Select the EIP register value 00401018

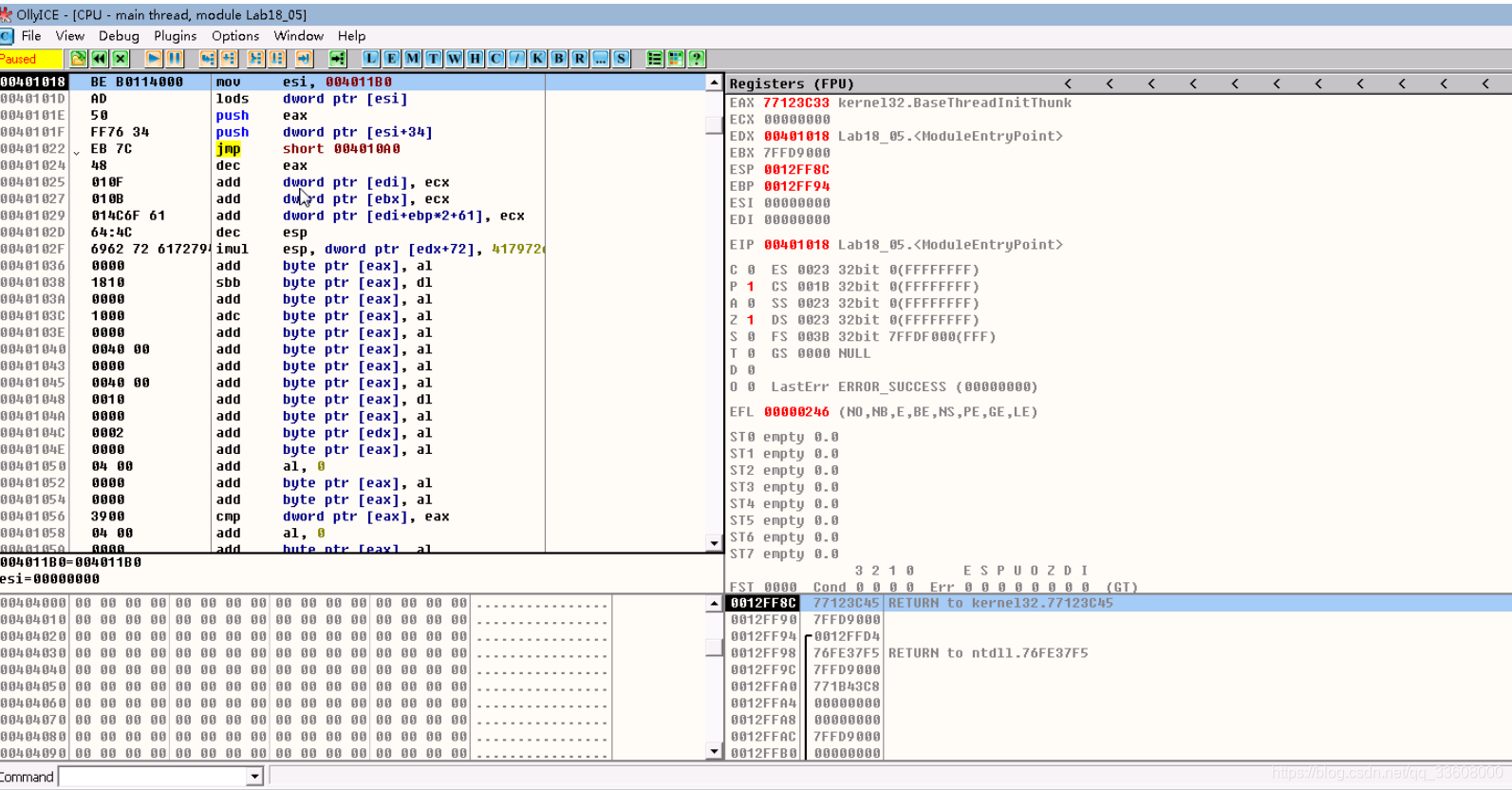click(x=796, y=245)
